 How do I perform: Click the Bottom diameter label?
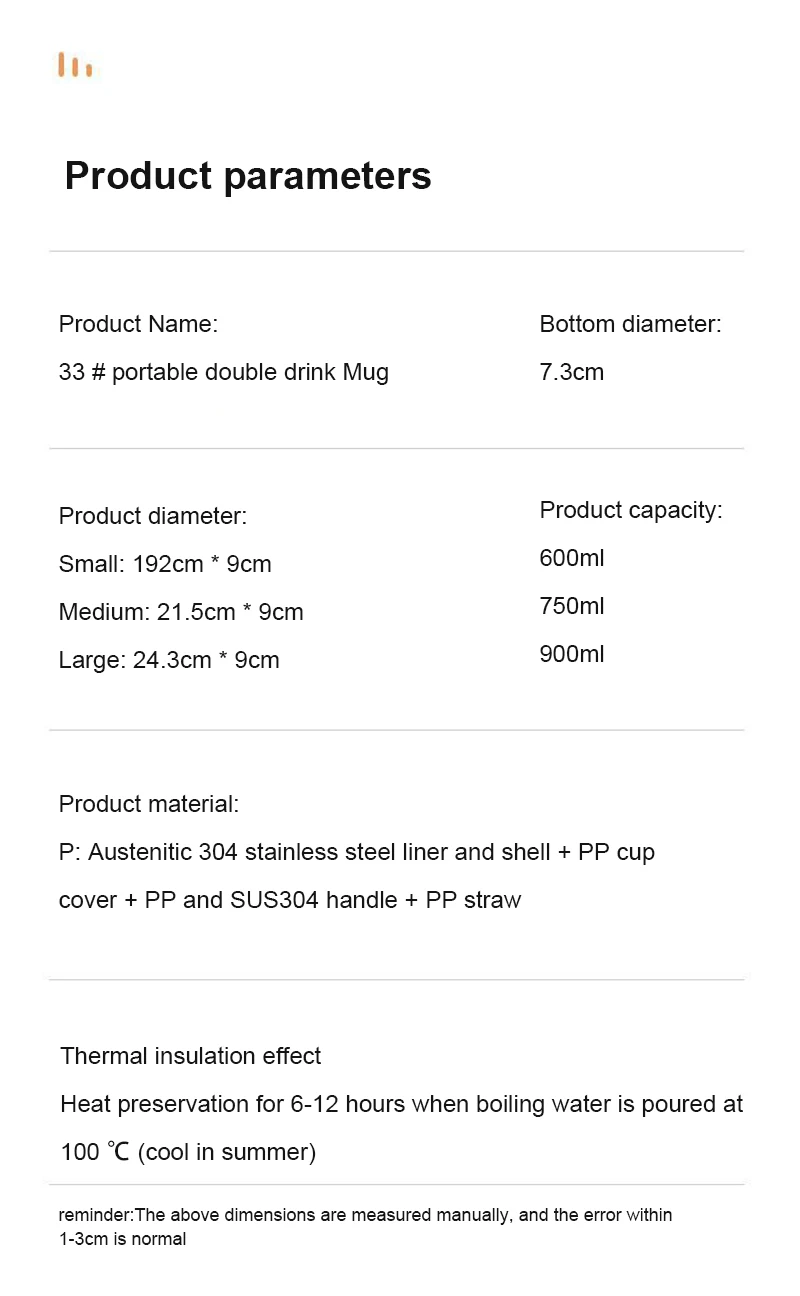coord(630,324)
